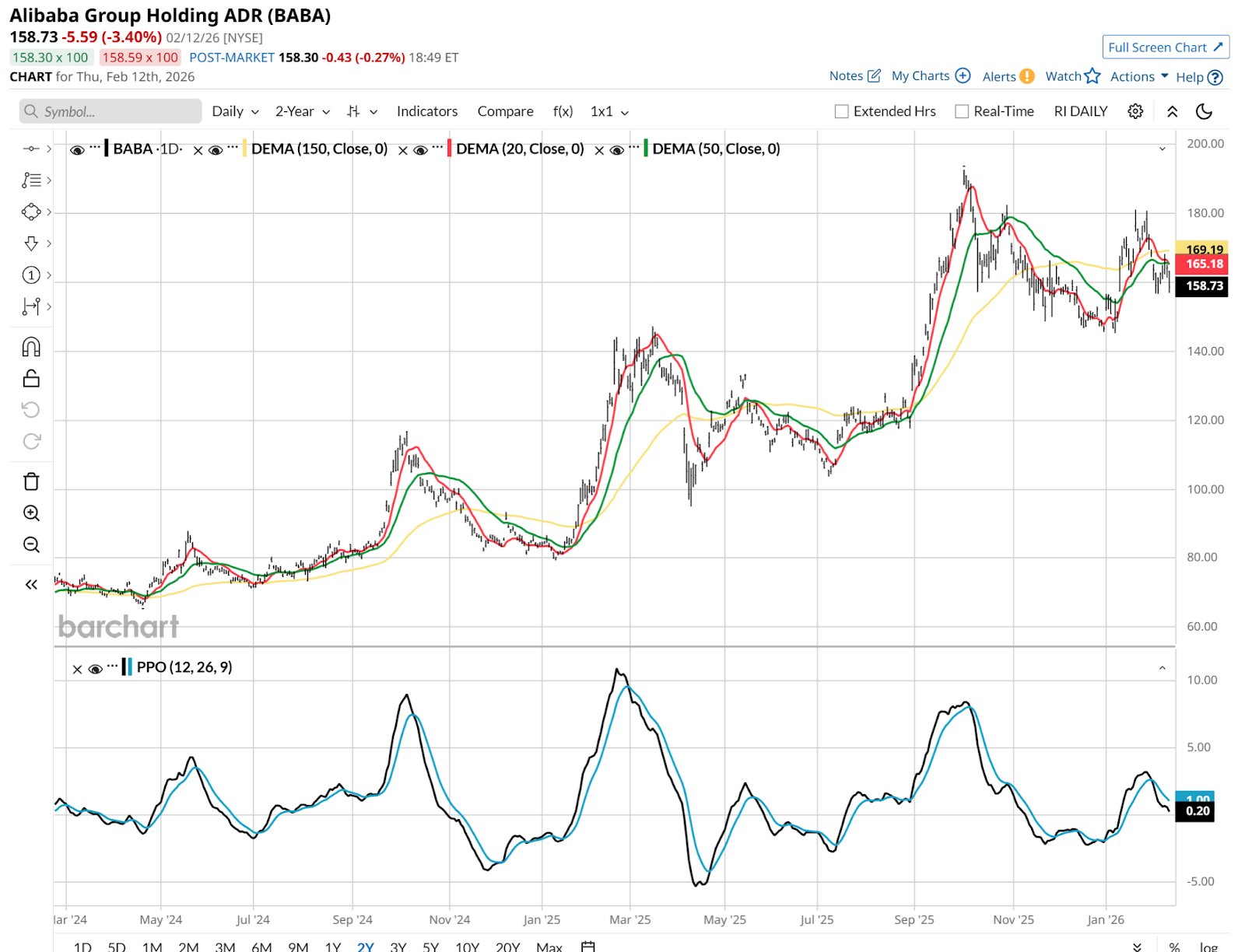
Task: Select the line drawing tool
Action: [x=30, y=149]
